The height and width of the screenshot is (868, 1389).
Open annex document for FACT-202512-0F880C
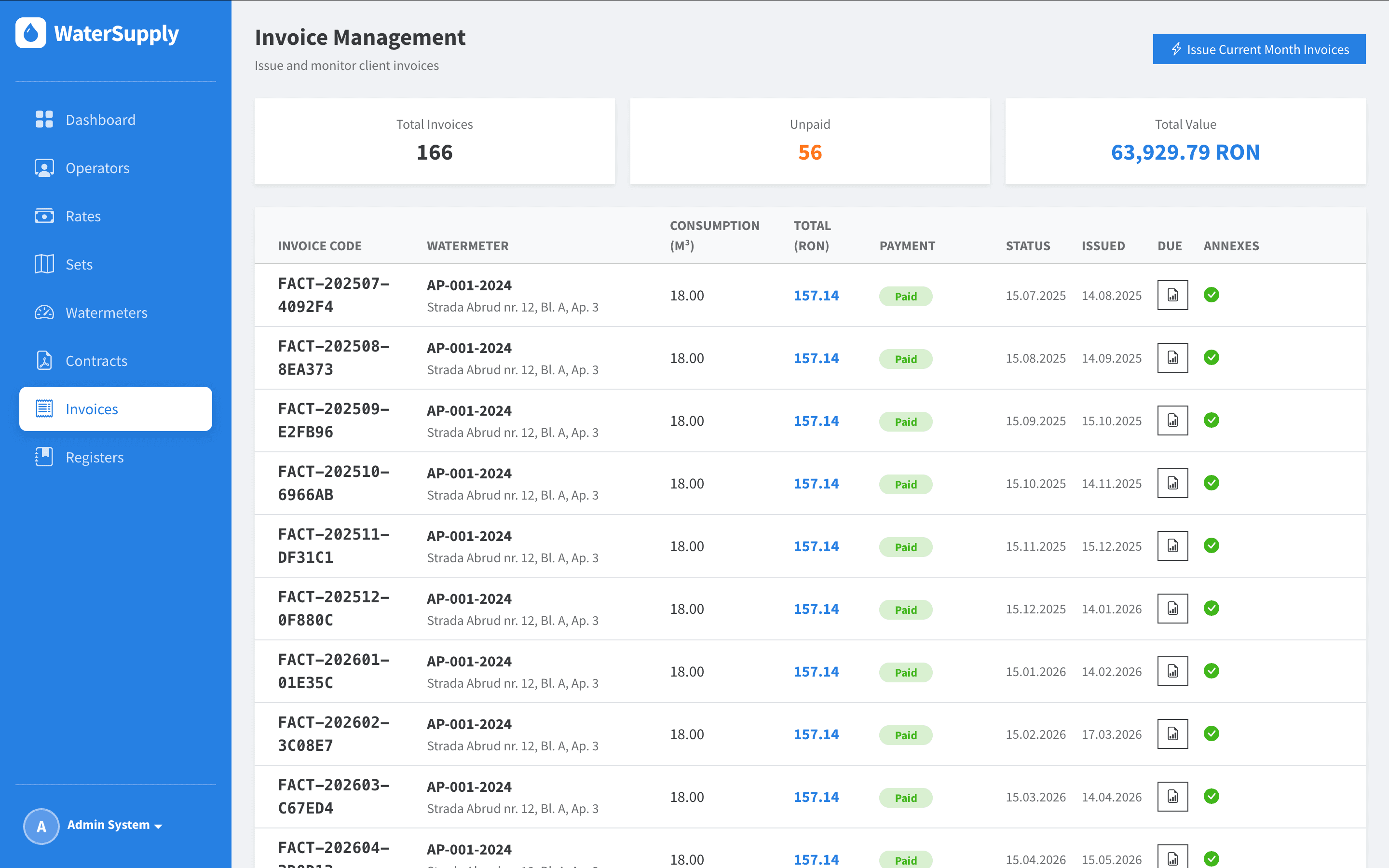pos(1172,608)
